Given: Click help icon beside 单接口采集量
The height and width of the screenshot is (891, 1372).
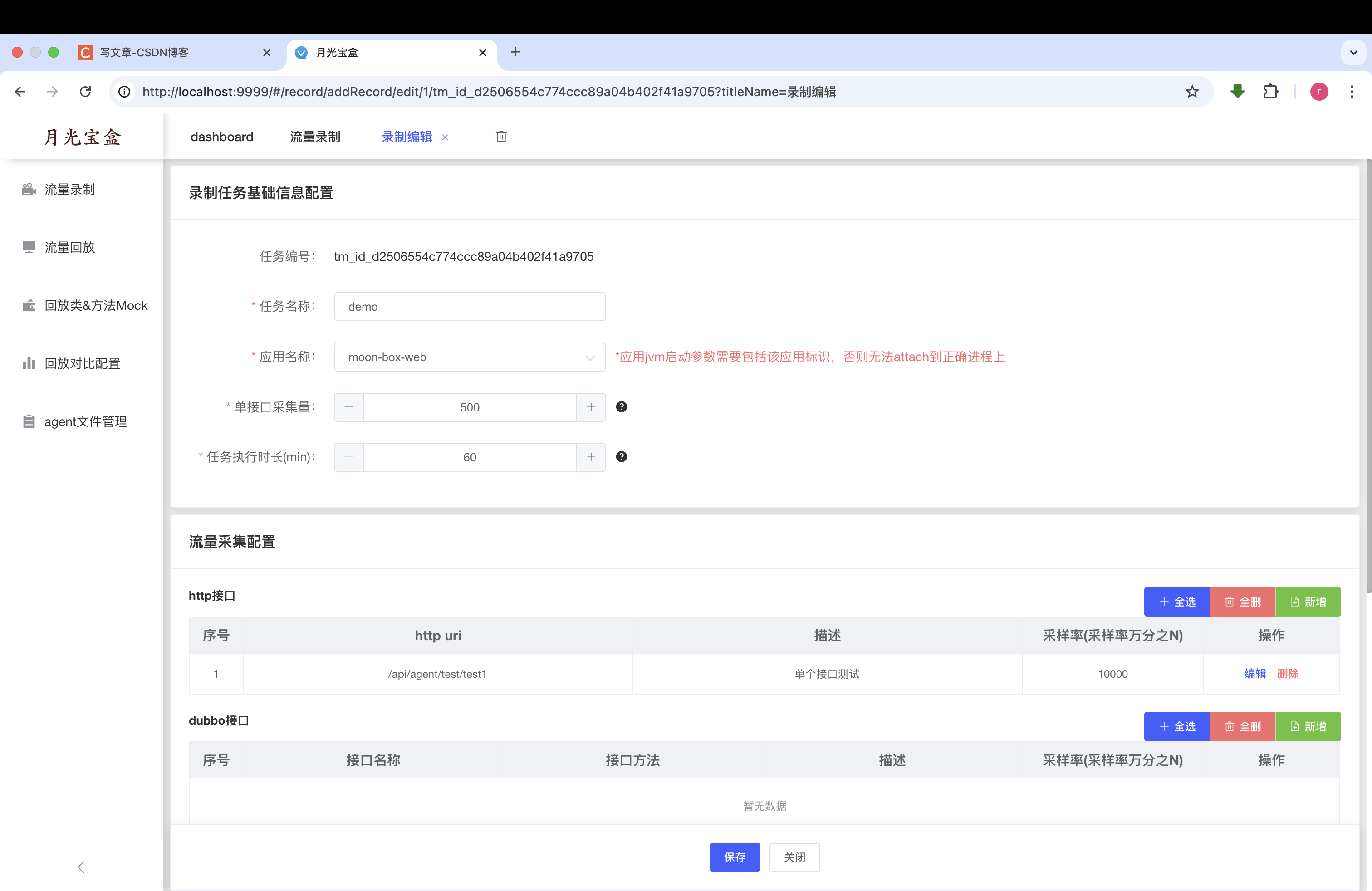Looking at the screenshot, I should pos(621,407).
